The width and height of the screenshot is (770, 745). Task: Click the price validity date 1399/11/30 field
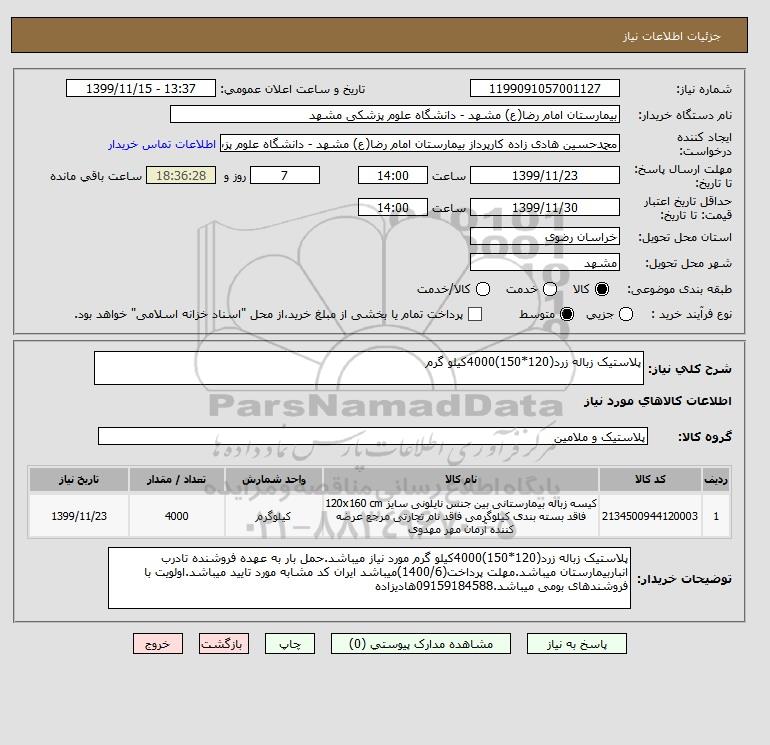click(x=545, y=207)
